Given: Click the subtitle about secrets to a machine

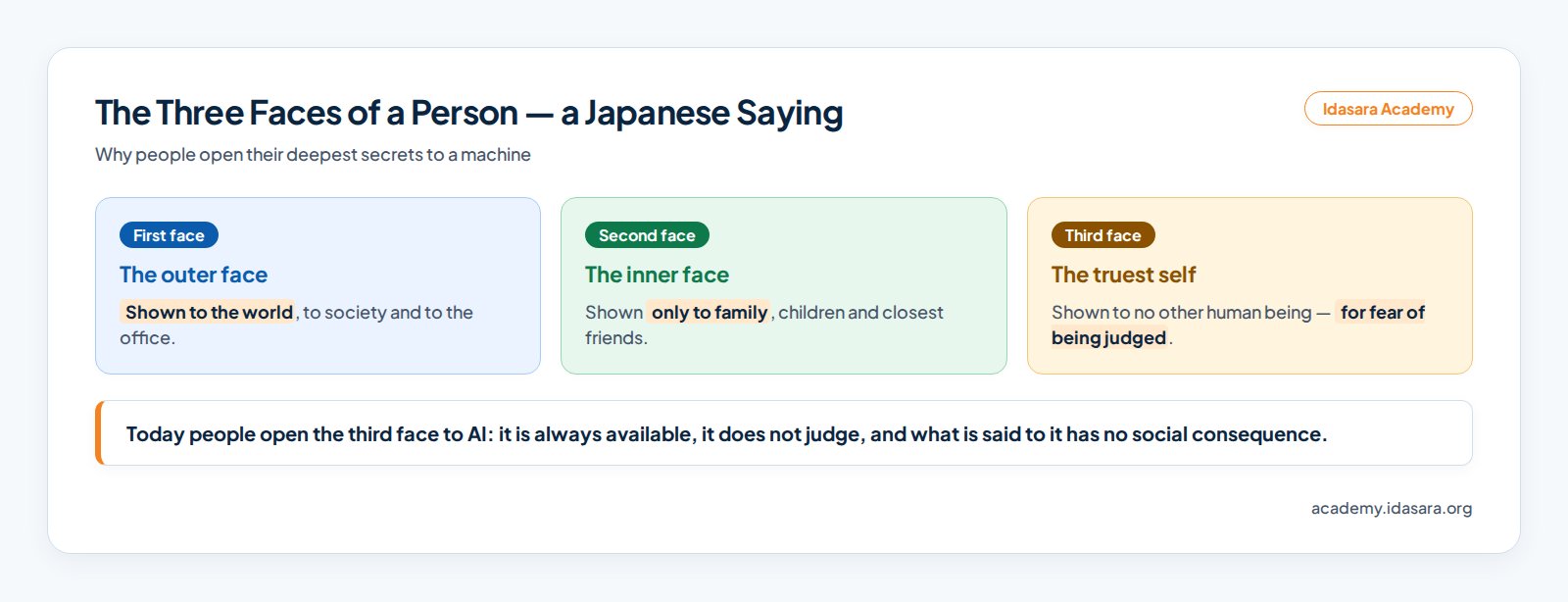Looking at the screenshot, I should [x=313, y=154].
